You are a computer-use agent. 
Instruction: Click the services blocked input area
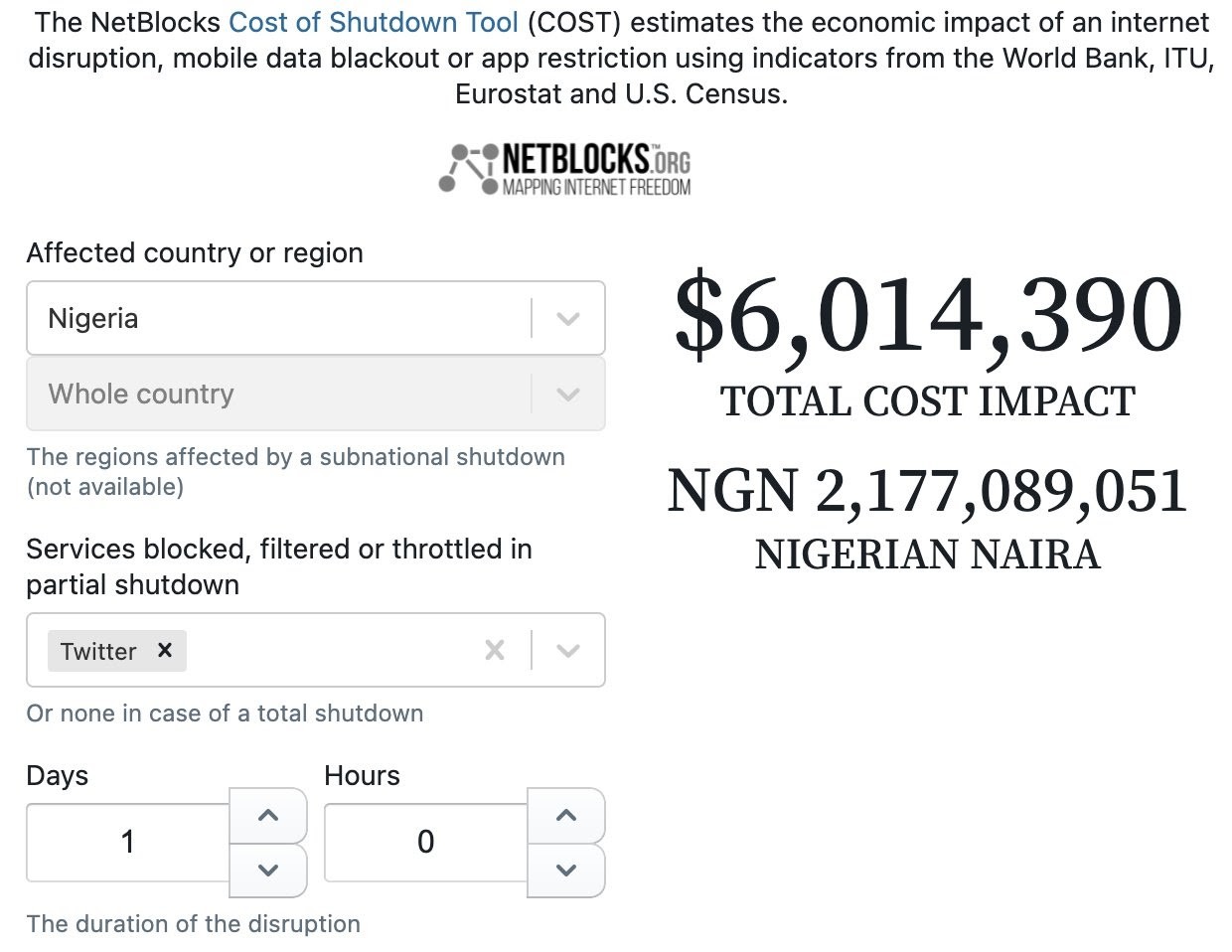[328, 651]
